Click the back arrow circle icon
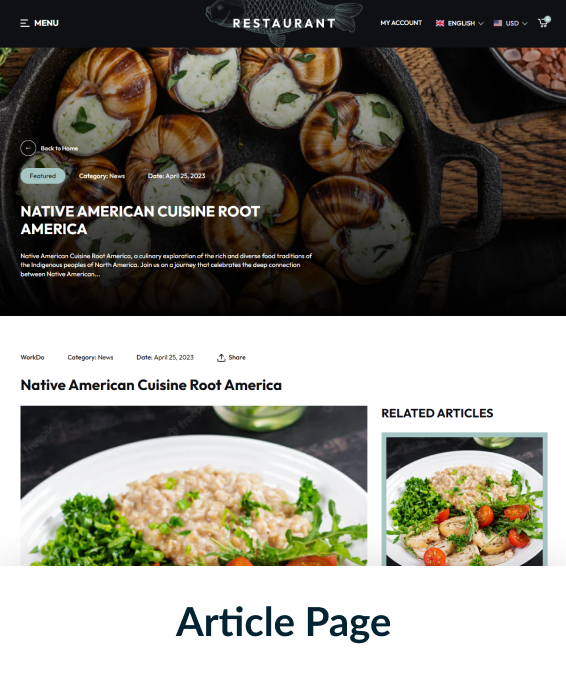Viewport: 566px width, 674px height. click(x=28, y=148)
